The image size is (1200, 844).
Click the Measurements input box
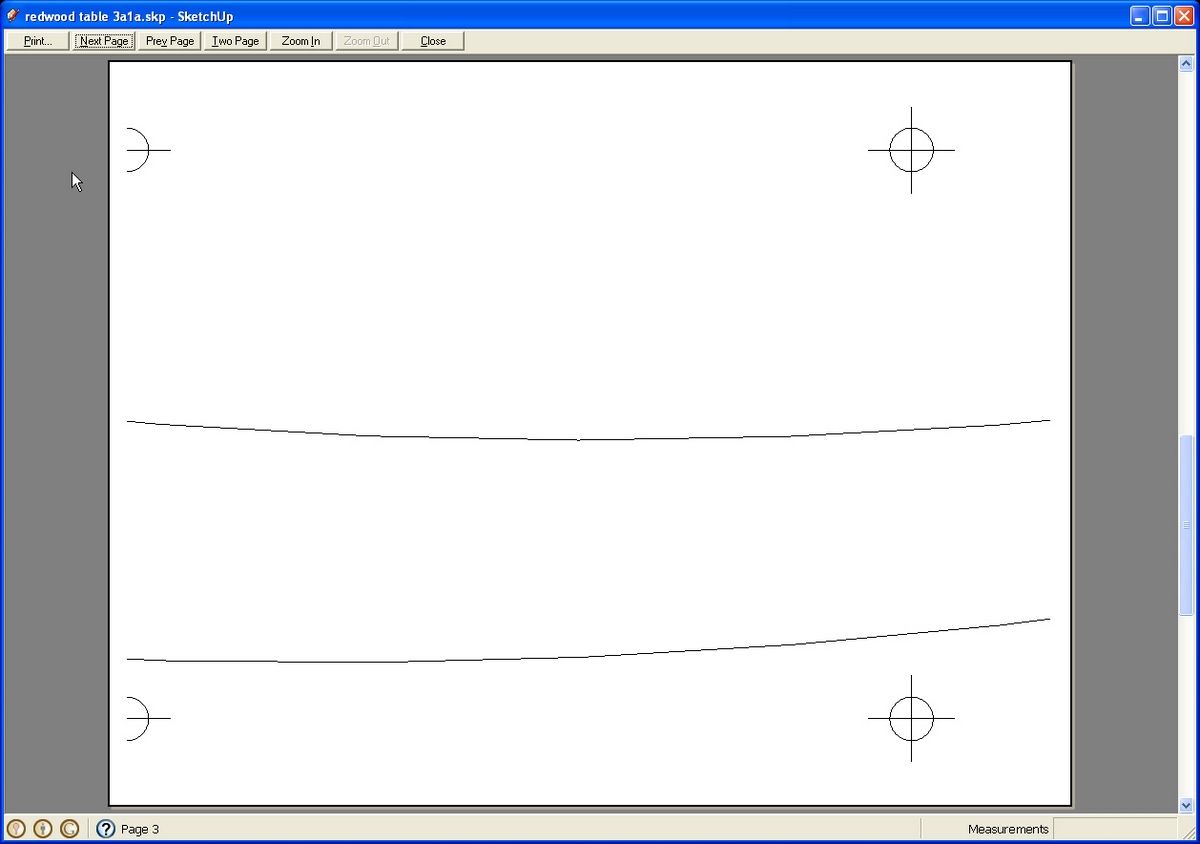coord(1115,829)
